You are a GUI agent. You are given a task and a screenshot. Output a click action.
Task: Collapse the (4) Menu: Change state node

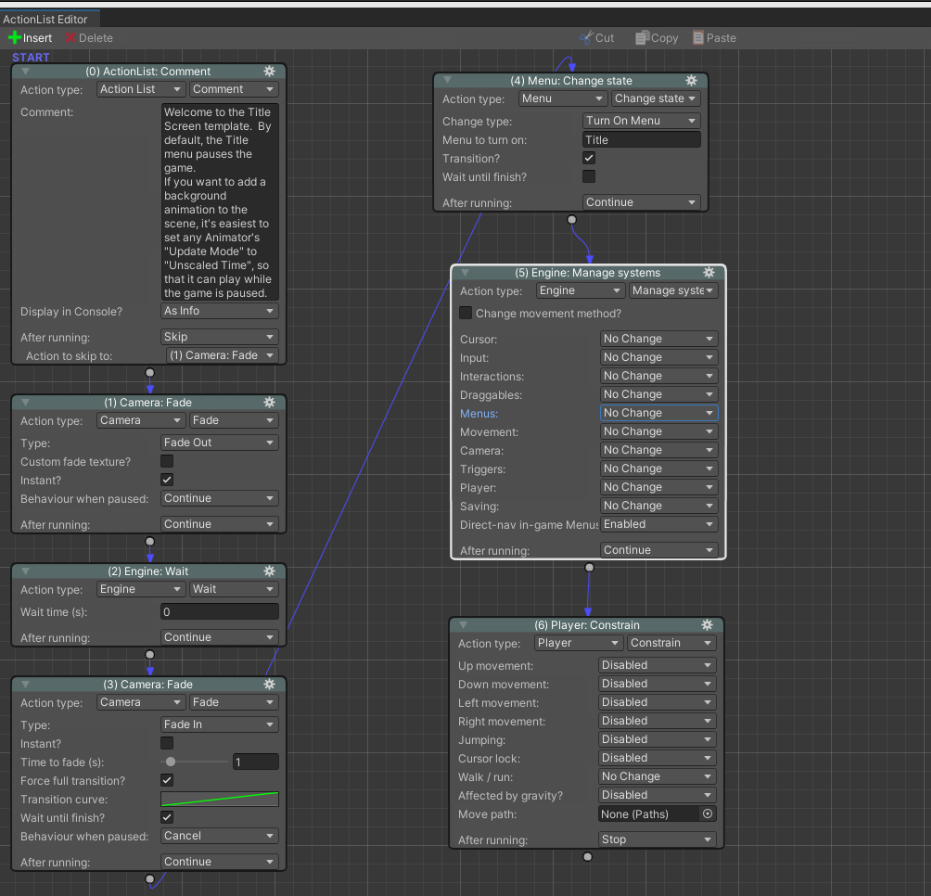(448, 80)
